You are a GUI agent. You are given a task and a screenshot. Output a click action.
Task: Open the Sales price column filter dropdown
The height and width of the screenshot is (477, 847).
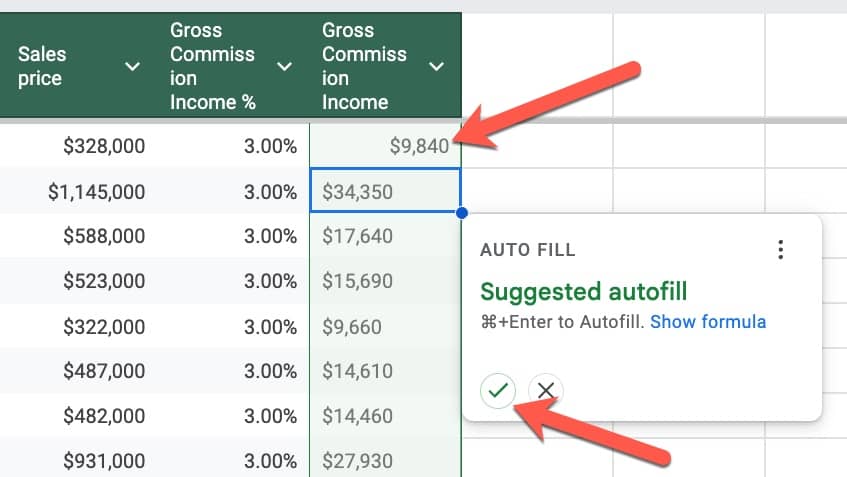click(132, 66)
